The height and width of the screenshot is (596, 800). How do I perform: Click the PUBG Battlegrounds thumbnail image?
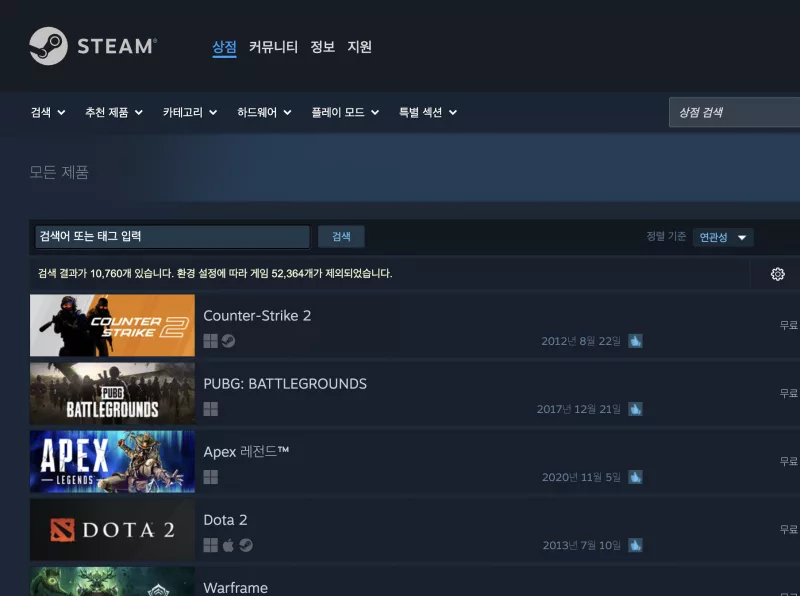pos(112,393)
